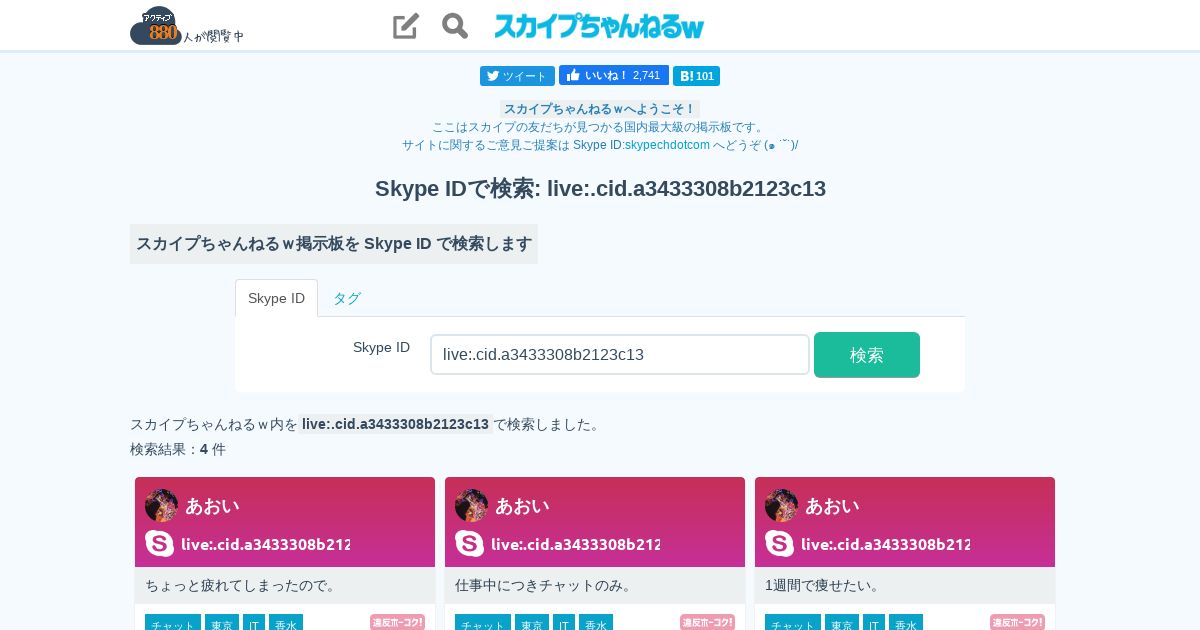This screenshot has width=1200, height=630.
Task: Select チャット tag under ちょっと疲れてしまったので
Action: tap(173, 623)
